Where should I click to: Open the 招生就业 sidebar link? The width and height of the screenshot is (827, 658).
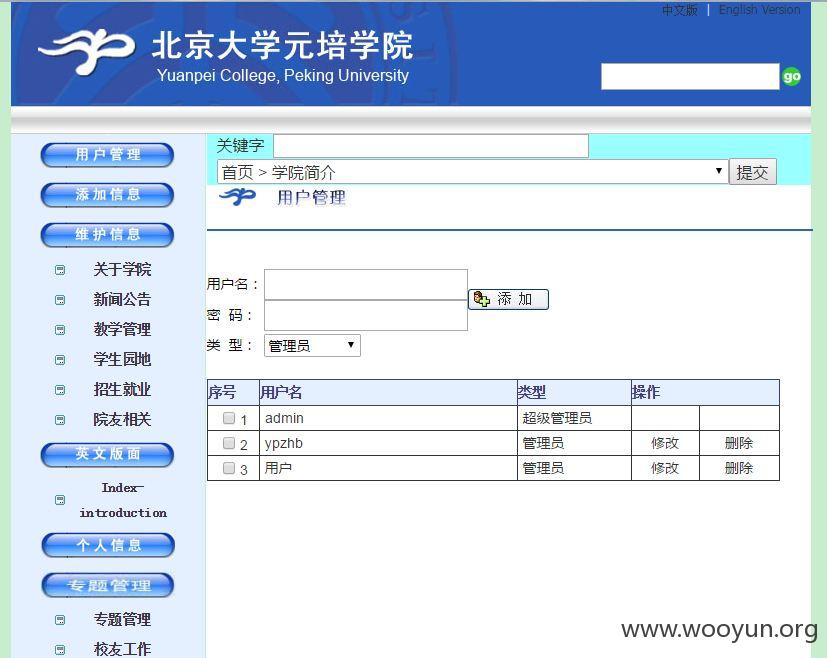122,390
